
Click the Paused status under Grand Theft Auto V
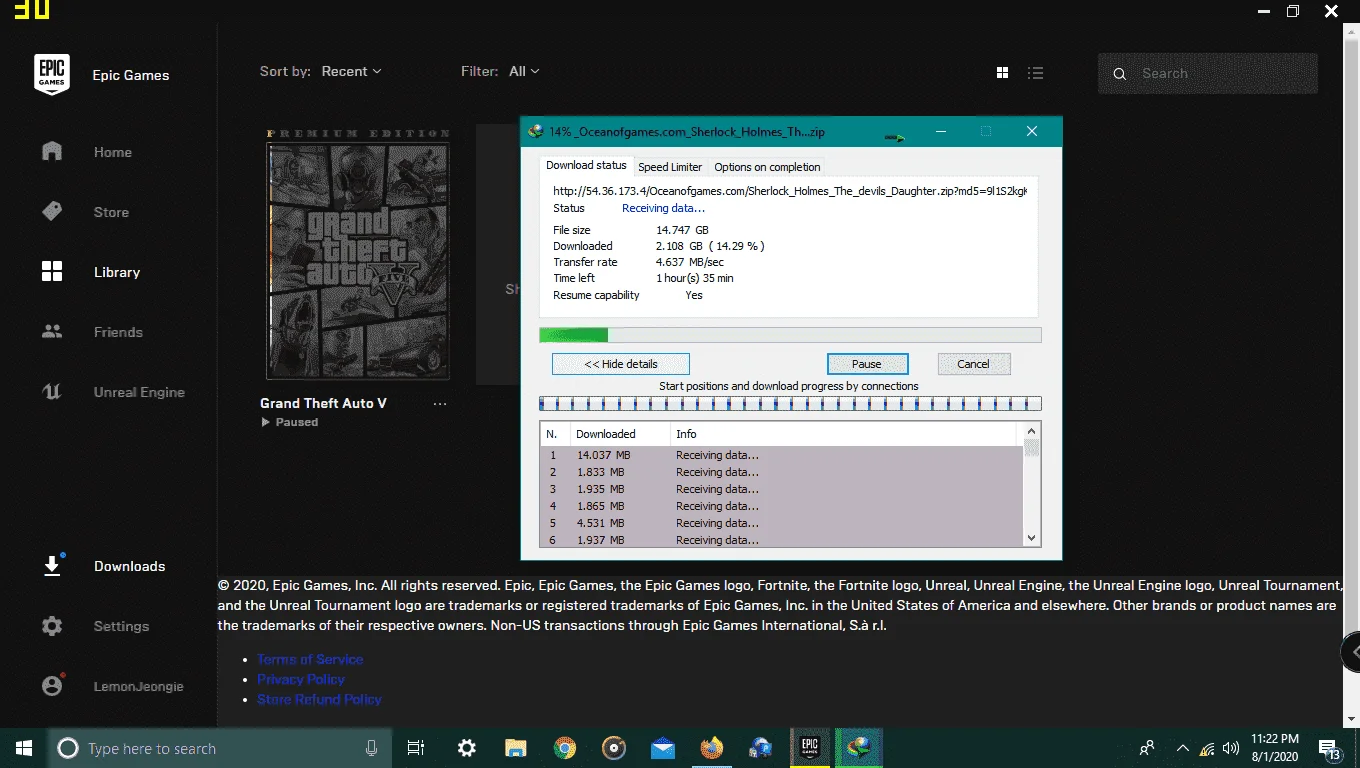290,422
